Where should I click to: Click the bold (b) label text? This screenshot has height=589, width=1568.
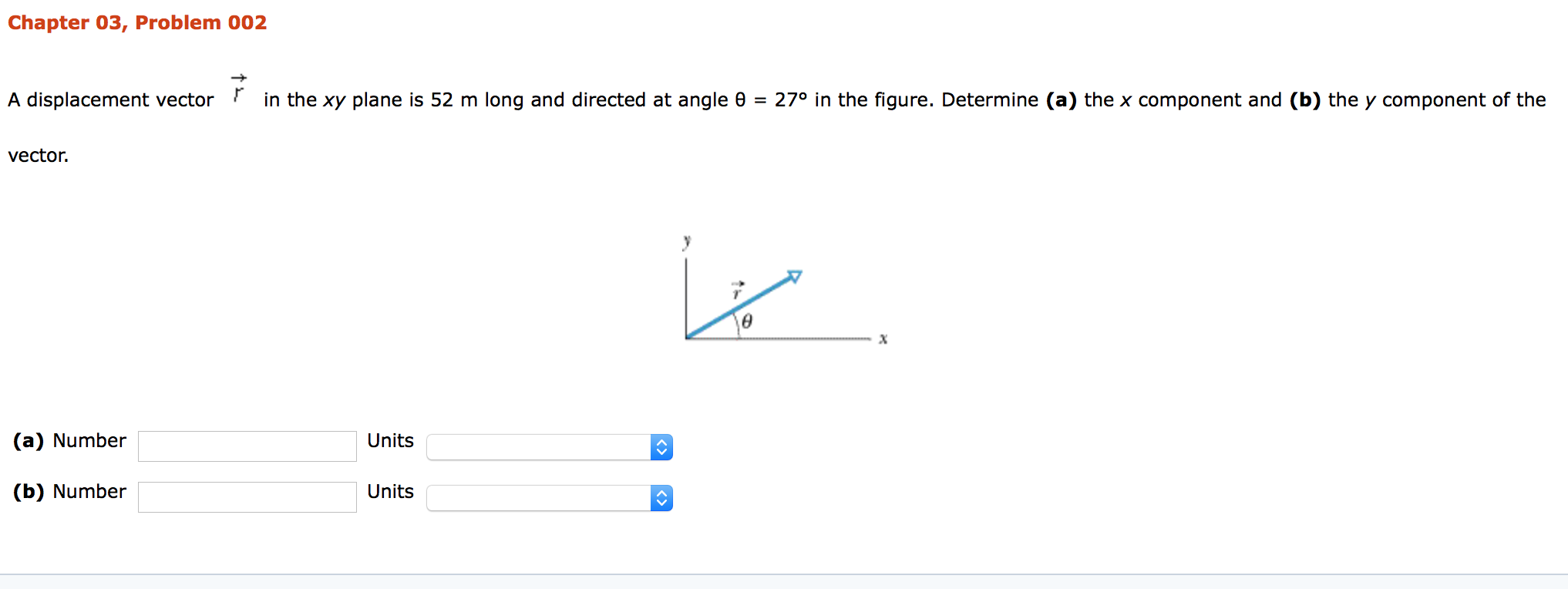28,492
